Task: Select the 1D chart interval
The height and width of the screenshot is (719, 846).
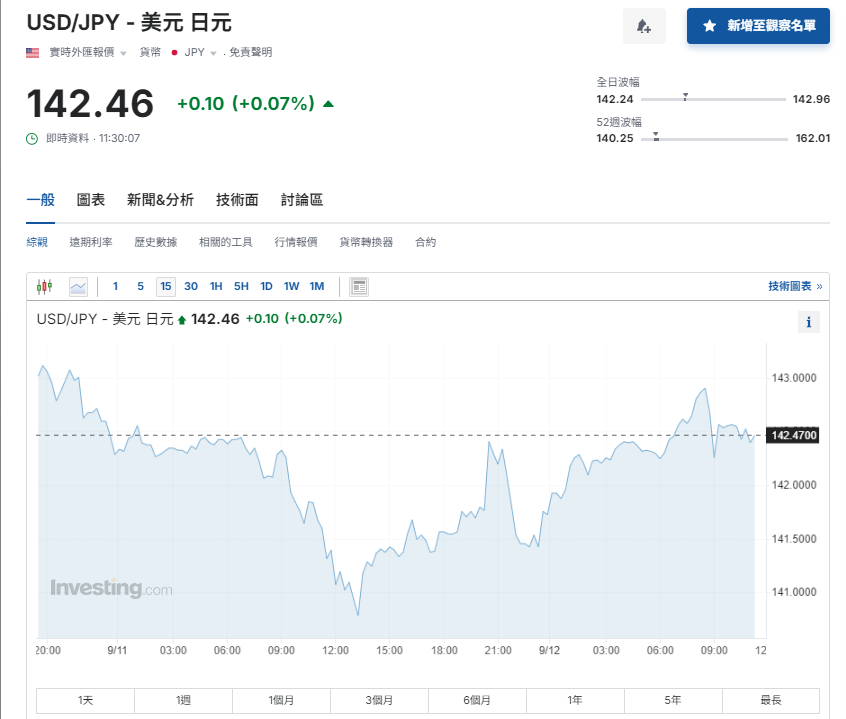Action: (266, 287)
